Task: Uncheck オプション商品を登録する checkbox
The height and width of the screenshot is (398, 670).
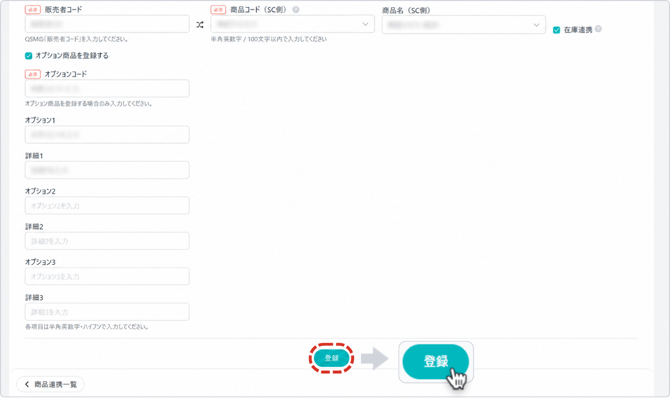Action: pyautogui.click(x=29, y=56)
